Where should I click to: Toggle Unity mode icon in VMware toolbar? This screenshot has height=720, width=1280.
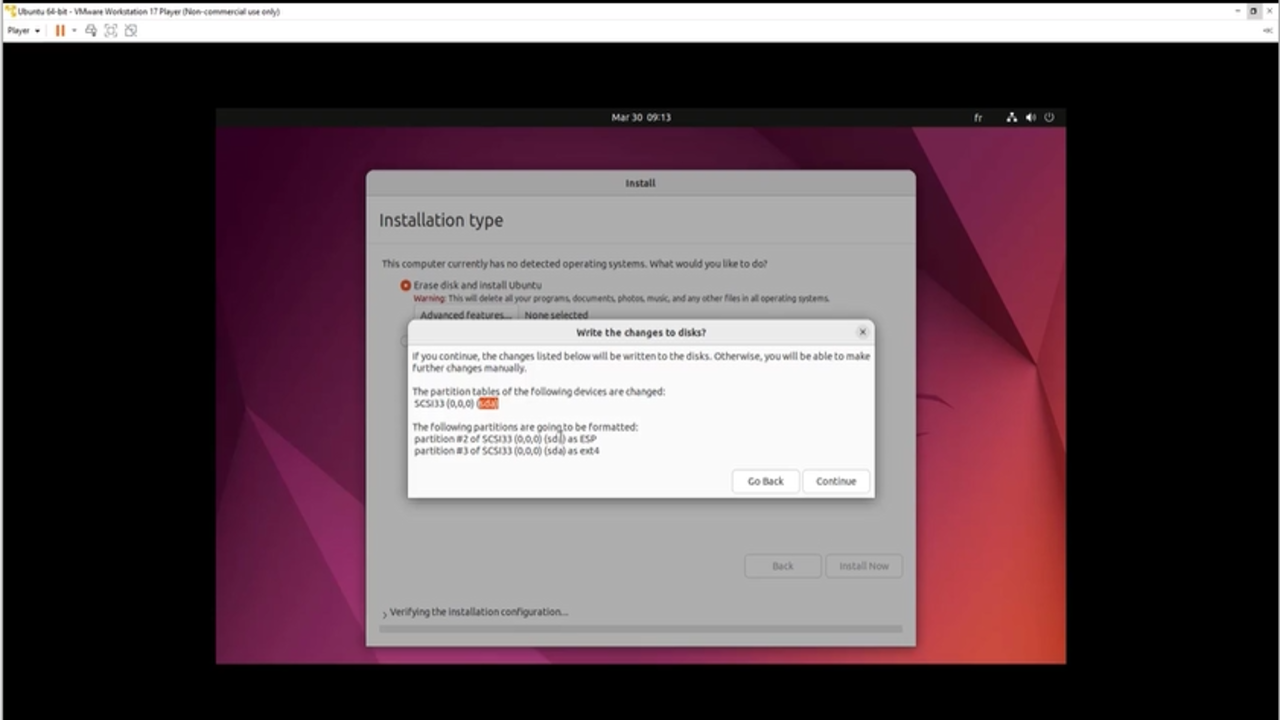(131, 31)
